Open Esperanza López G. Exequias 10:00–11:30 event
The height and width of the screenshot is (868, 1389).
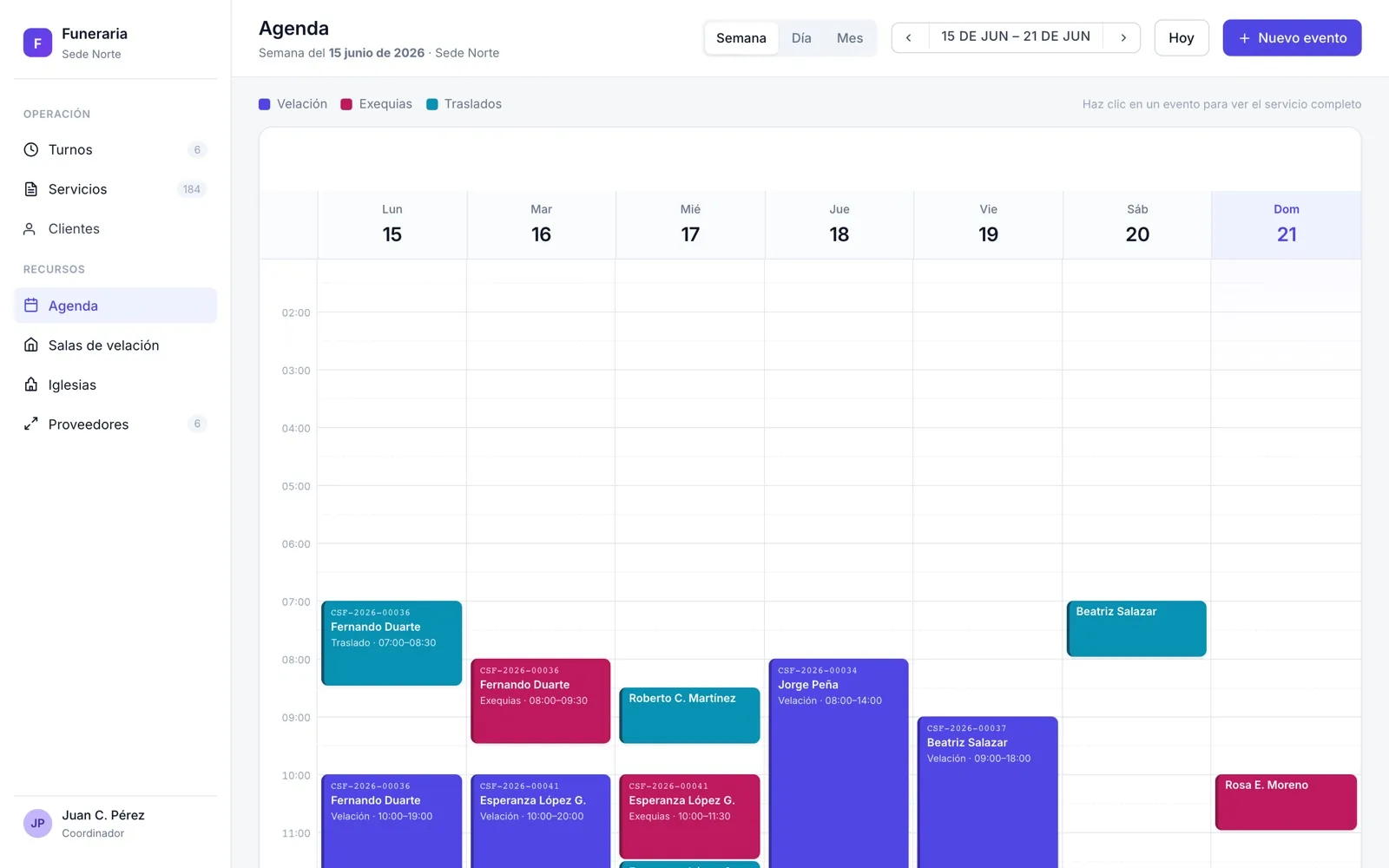689,817
